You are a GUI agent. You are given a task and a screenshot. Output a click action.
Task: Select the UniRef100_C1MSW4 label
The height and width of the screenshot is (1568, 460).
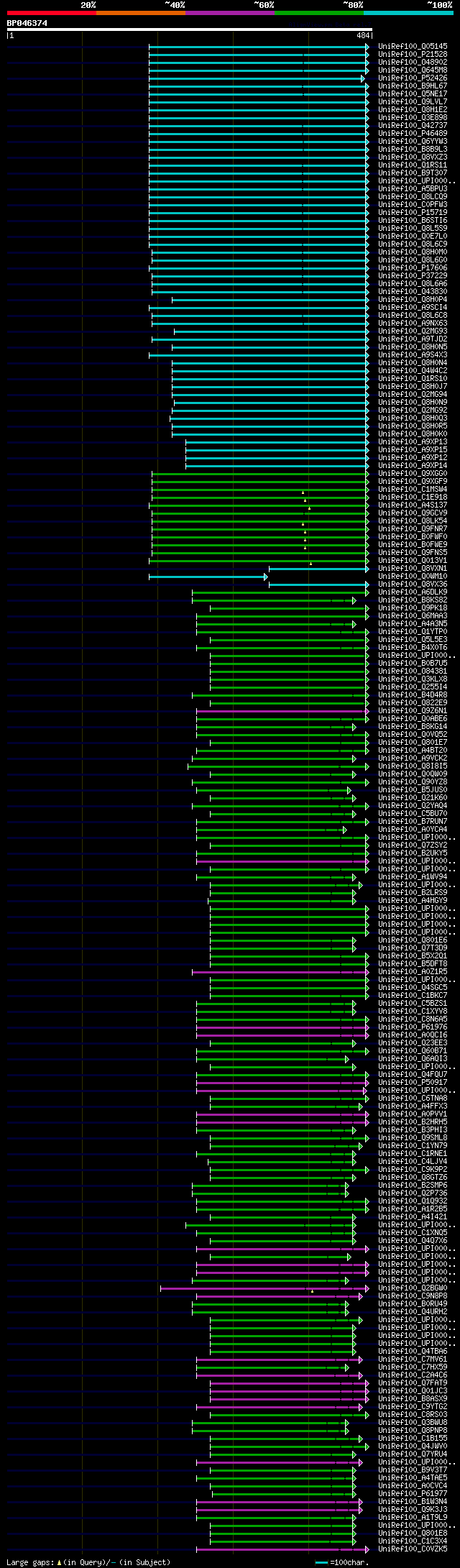(x=413, y=490)
